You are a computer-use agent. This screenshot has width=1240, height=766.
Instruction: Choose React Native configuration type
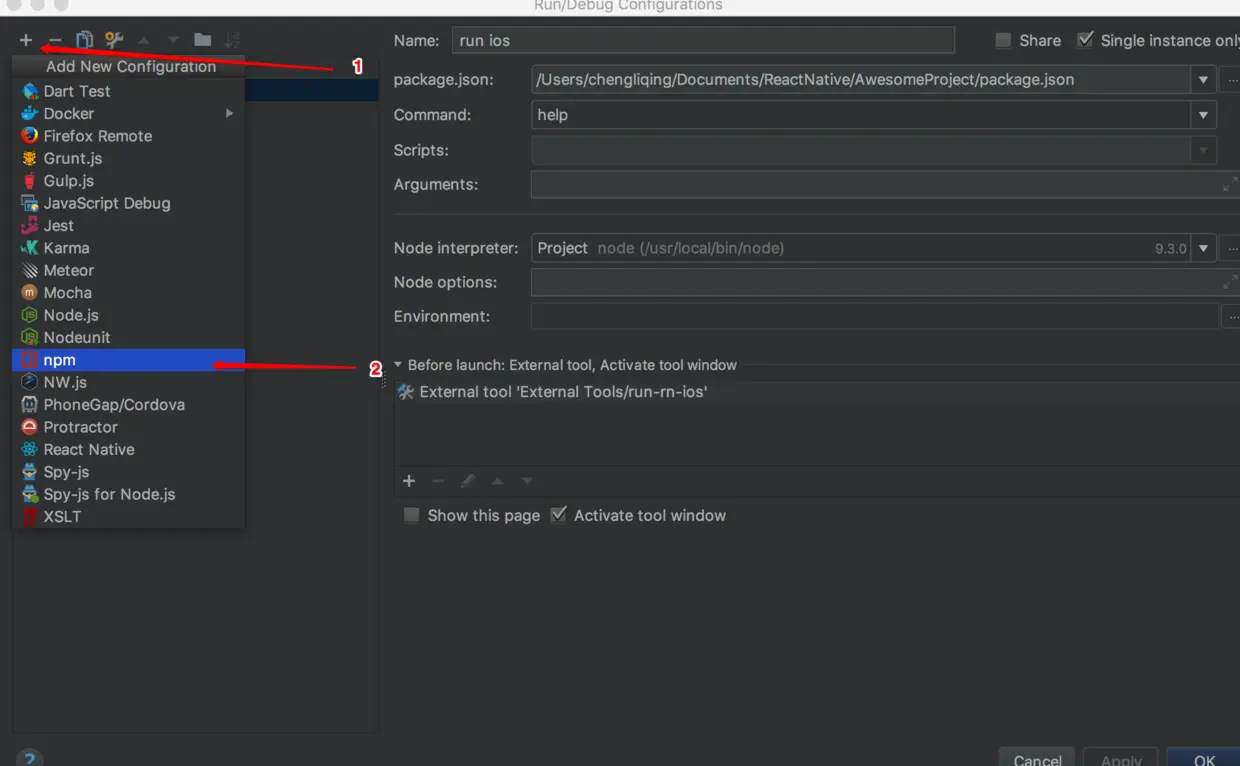click(x=128, y=450)
